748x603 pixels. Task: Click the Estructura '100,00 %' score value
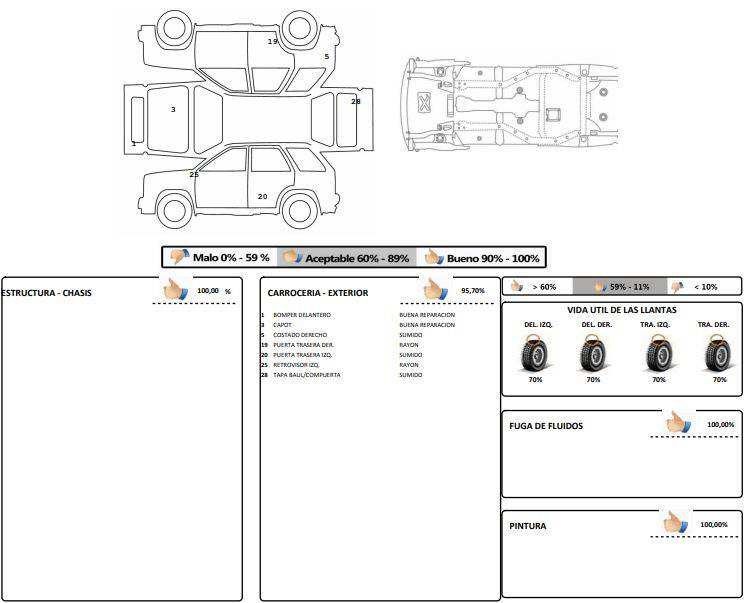click(214, 291)
